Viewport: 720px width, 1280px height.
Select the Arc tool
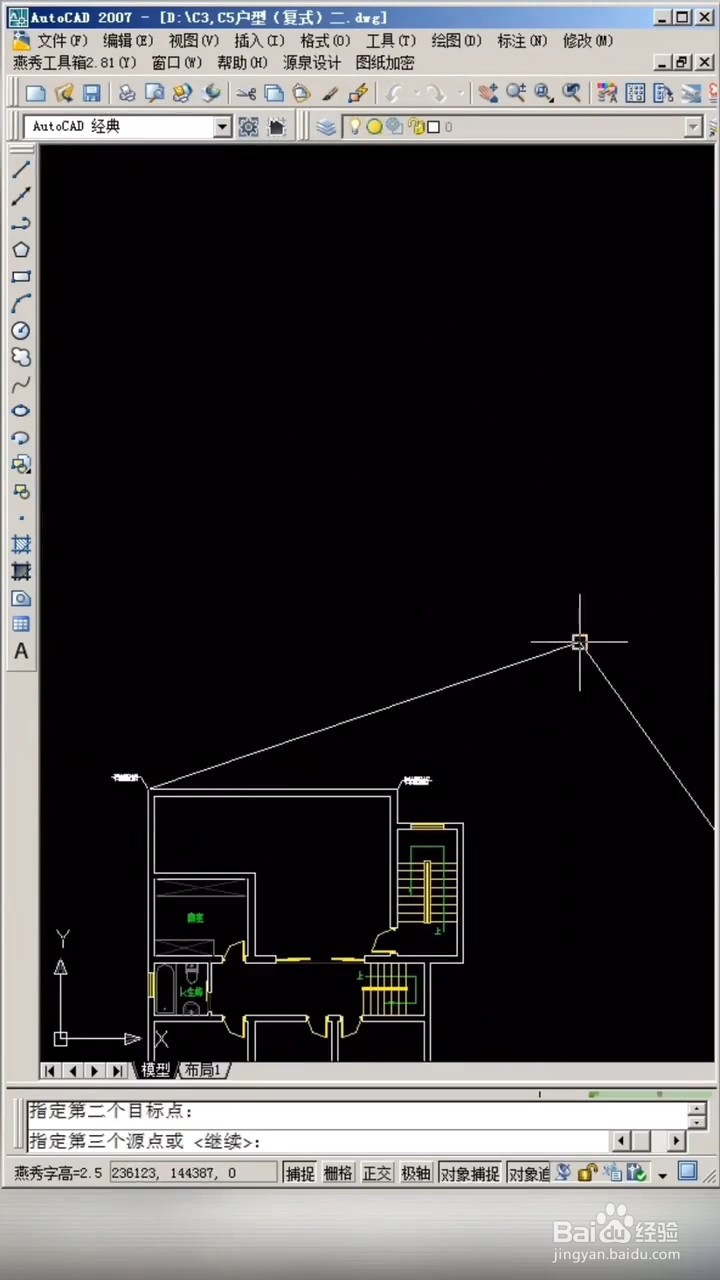(x=21, y=304)
